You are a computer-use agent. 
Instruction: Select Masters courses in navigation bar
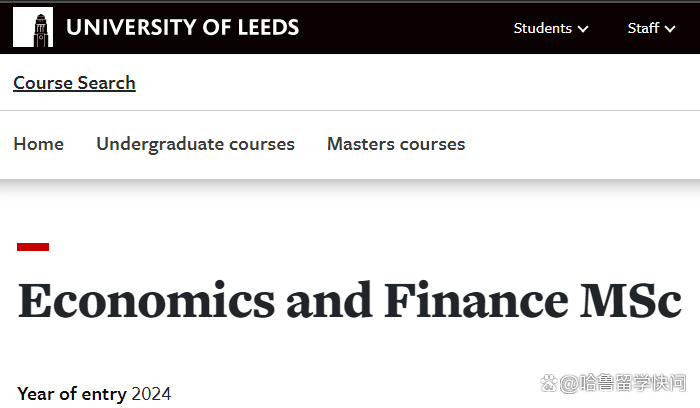coord(396,144)
